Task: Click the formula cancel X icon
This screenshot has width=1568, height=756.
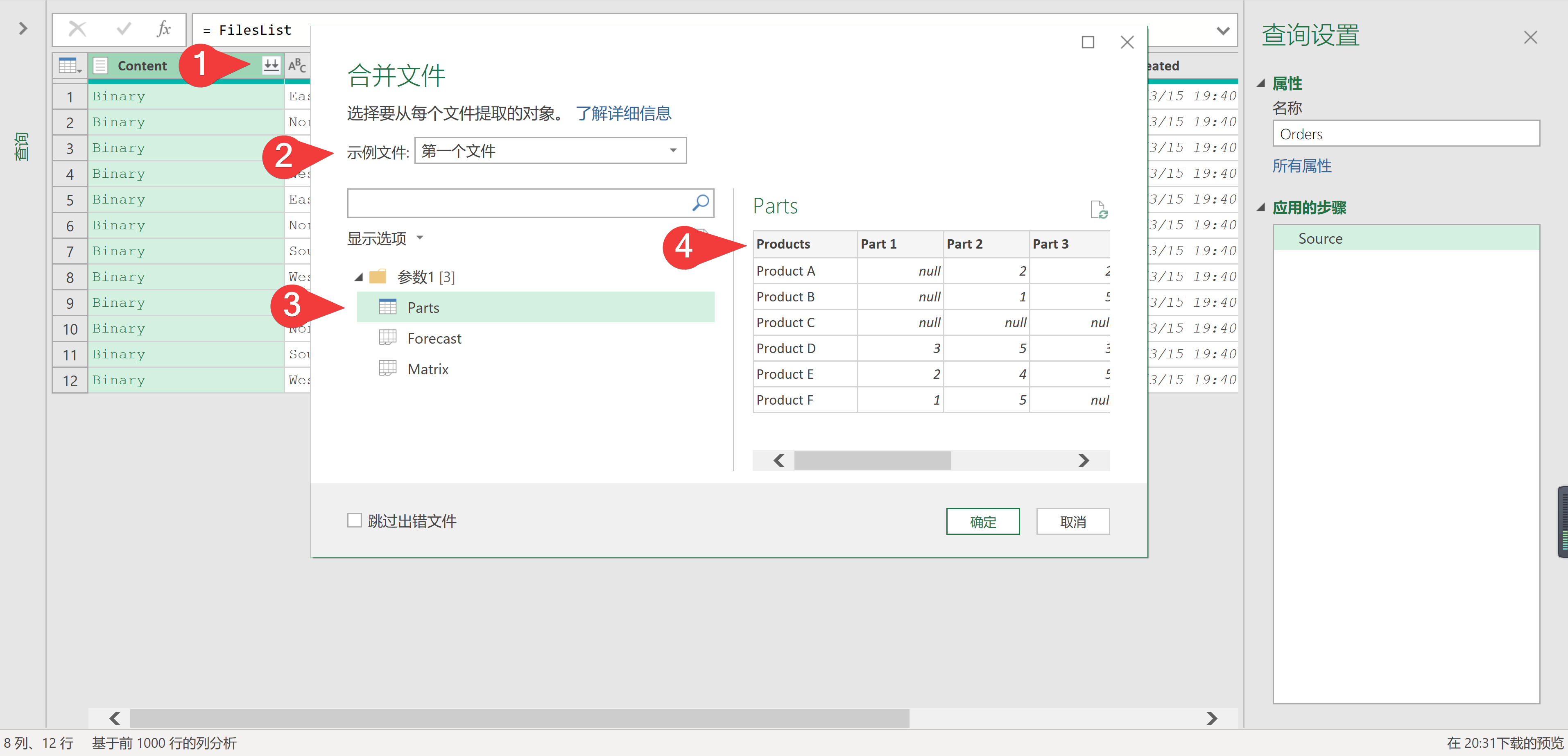Action: 77,29
